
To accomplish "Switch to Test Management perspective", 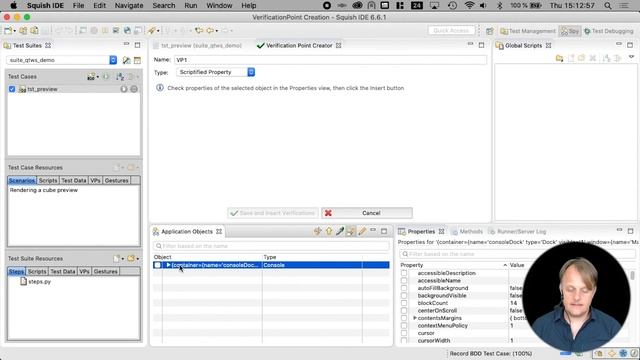I will click(x=528, y=31).
